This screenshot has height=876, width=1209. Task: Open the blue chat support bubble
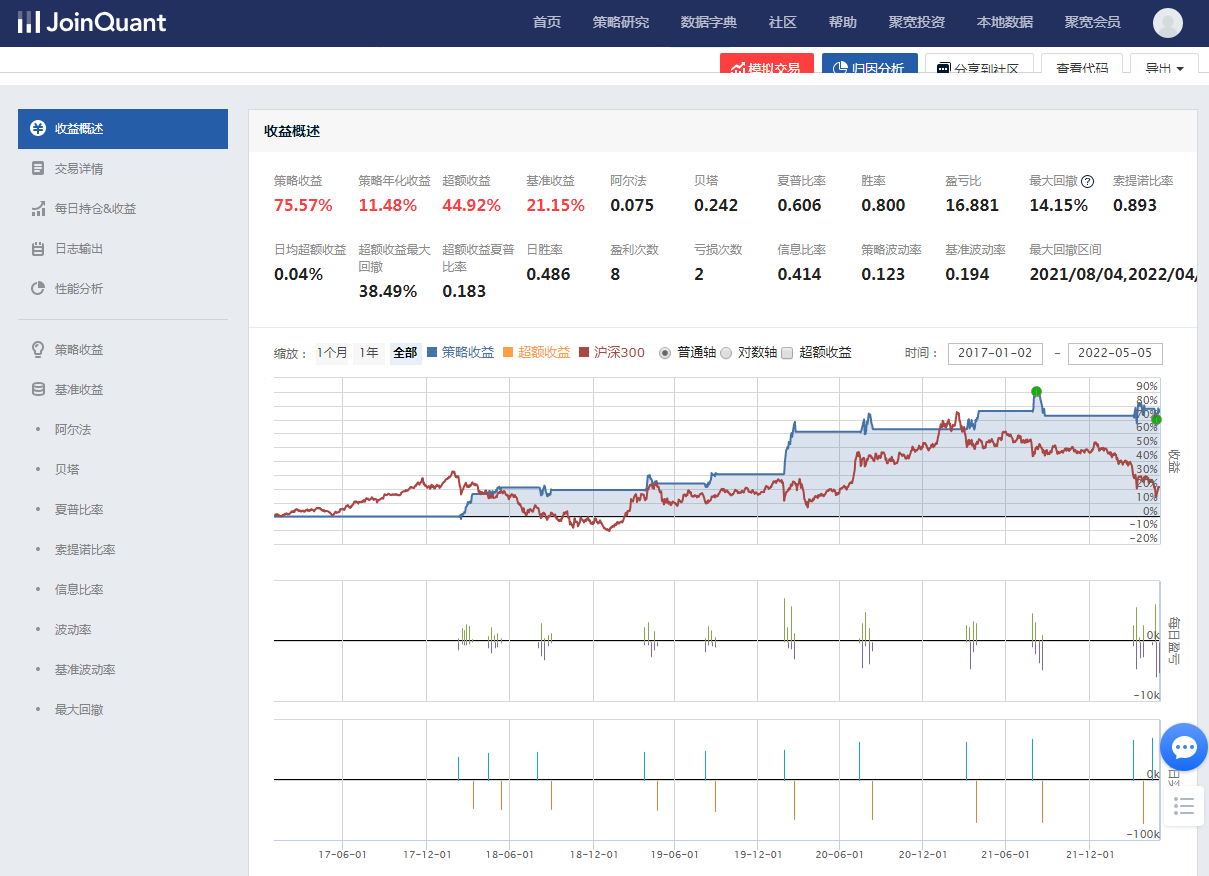pos(1184,747)
